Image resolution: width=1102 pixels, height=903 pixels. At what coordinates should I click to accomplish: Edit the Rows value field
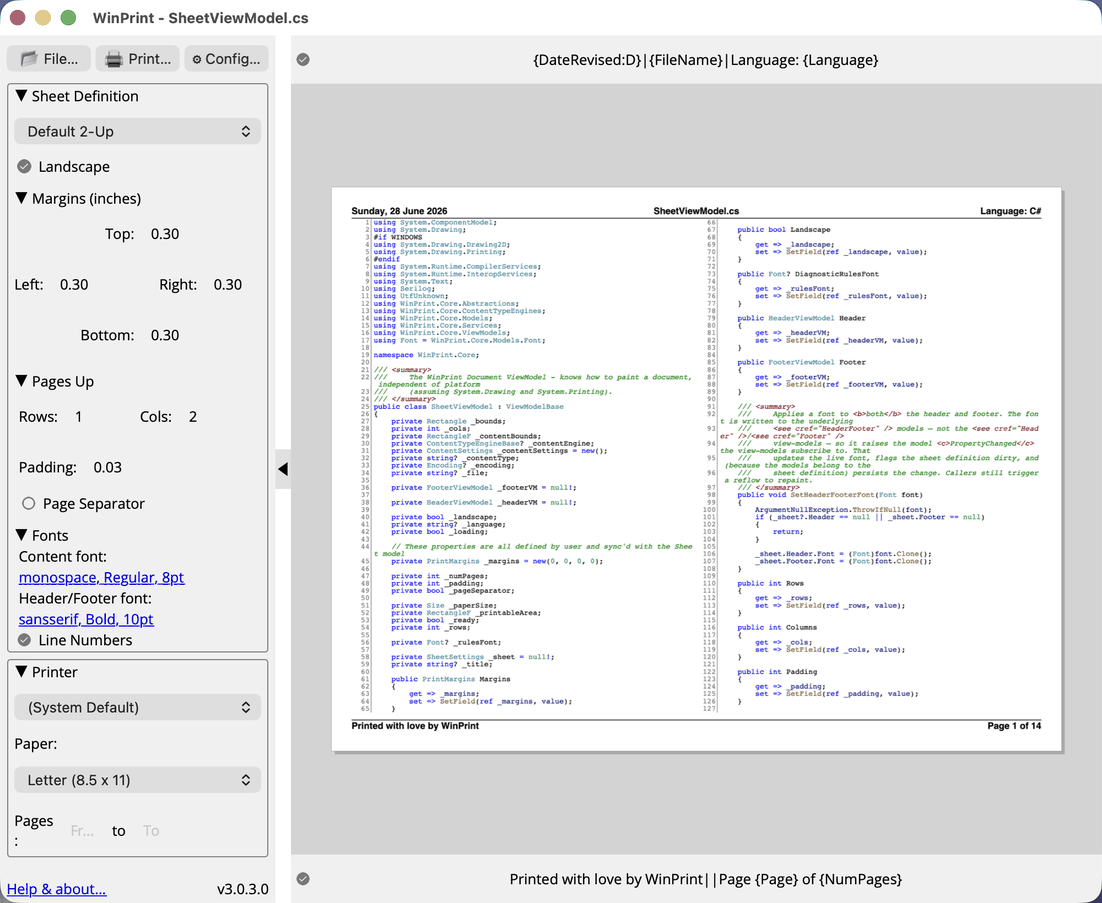pos(79,417)
